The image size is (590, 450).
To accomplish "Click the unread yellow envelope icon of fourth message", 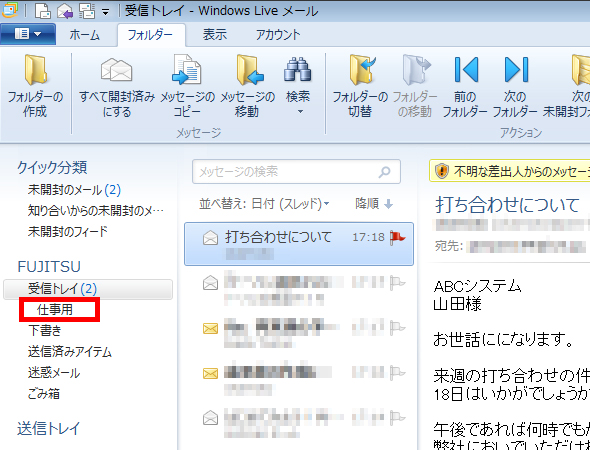I will [x=210, y=373].
